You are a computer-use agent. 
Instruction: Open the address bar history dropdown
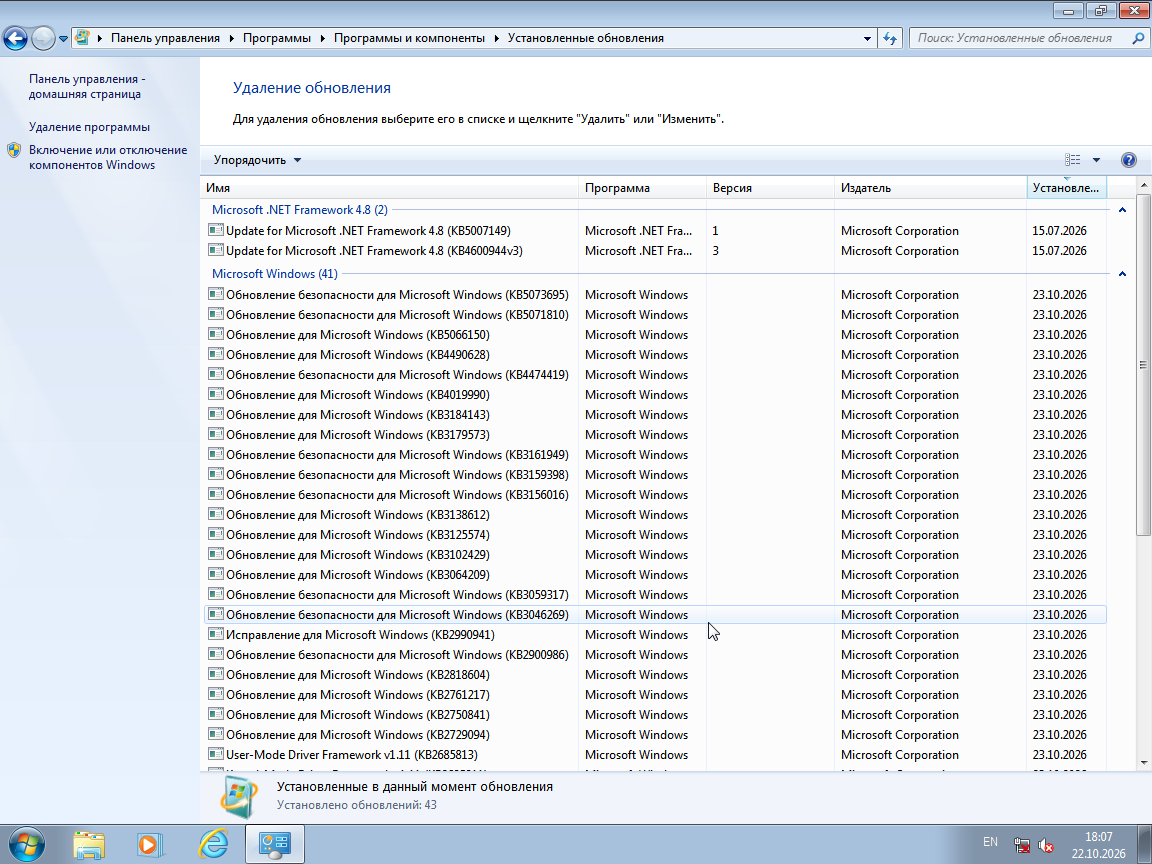point(867,38)
